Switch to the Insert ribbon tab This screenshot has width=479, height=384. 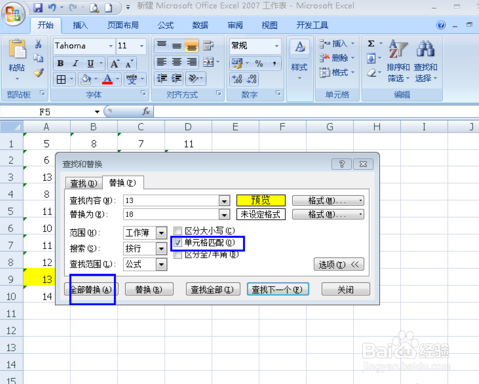click(x=80, y=25)
